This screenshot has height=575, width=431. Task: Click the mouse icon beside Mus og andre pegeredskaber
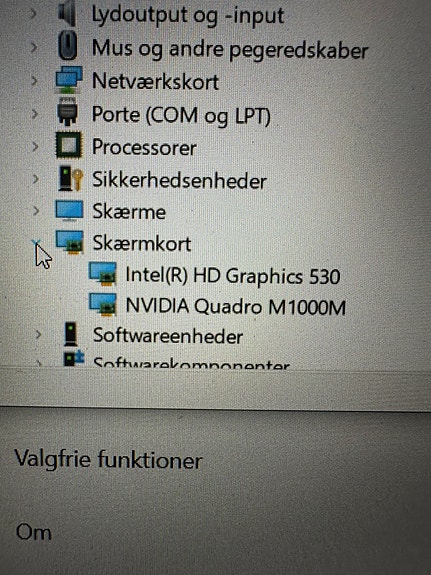[x=68, y=46]
